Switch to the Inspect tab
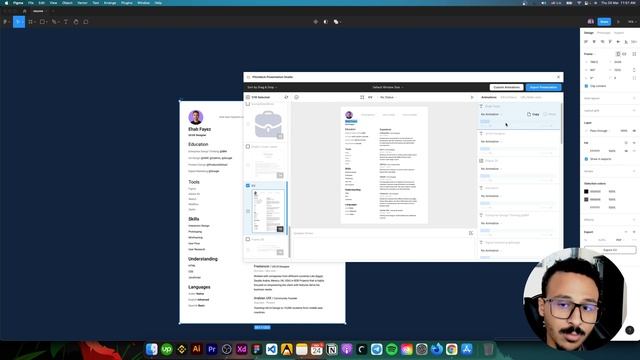 [x=619, y=33]
